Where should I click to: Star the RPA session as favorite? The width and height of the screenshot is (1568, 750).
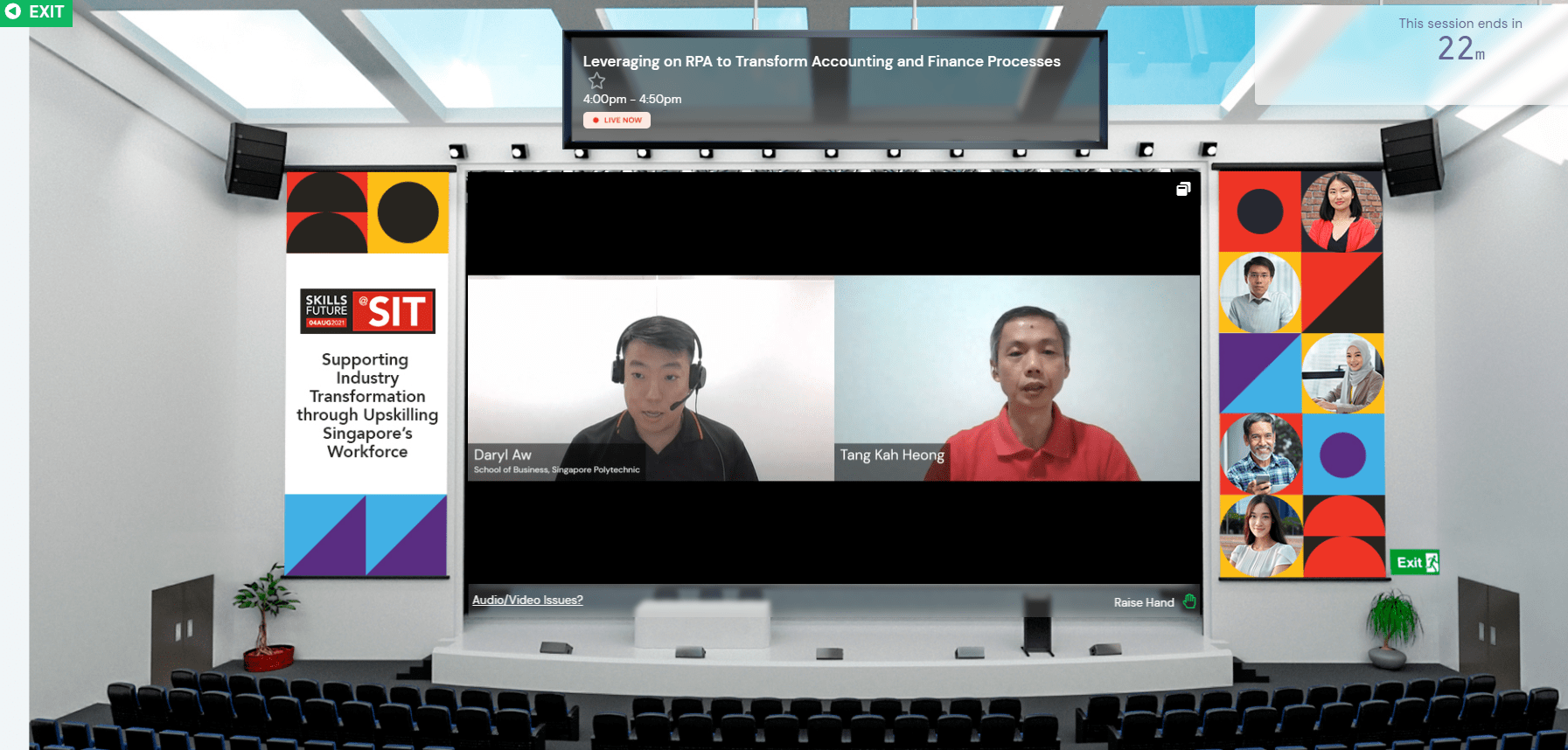click(x=596, y=81)
